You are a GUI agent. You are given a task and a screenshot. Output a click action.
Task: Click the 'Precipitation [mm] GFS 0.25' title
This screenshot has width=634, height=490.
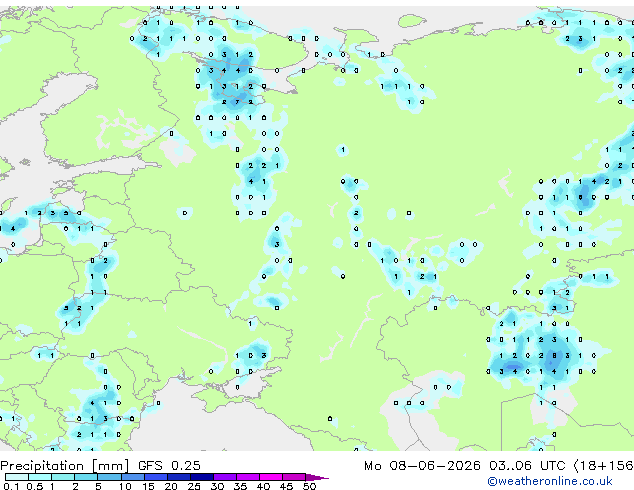tap(100, 466)
